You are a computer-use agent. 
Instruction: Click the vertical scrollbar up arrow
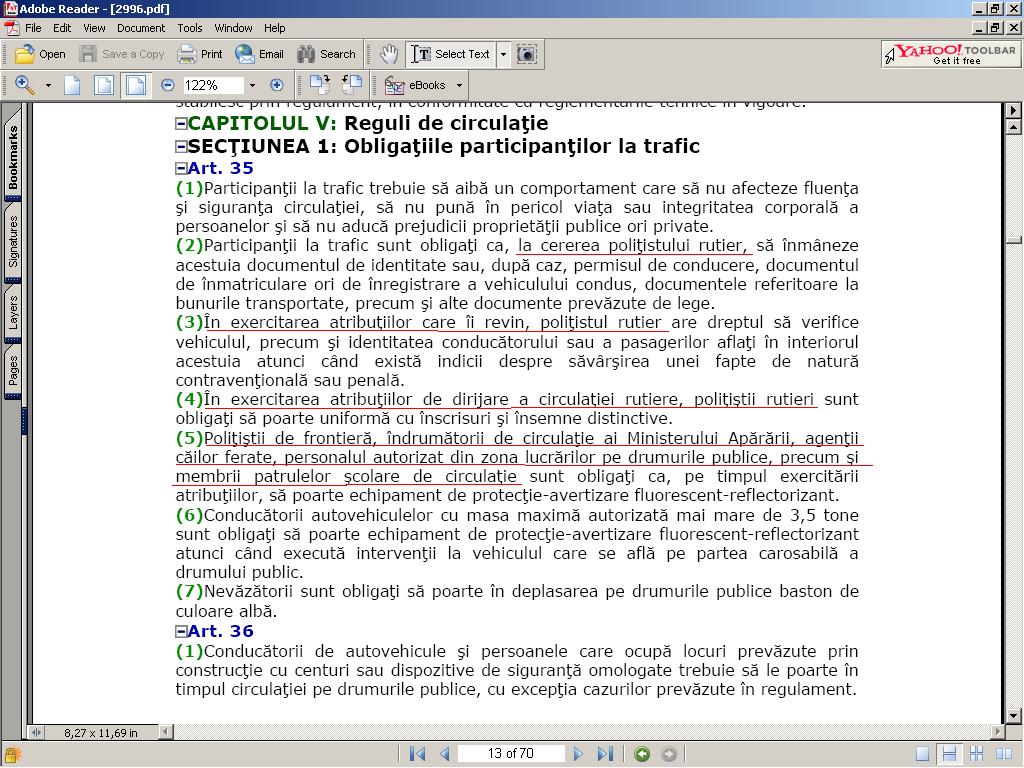[1014, 127]
